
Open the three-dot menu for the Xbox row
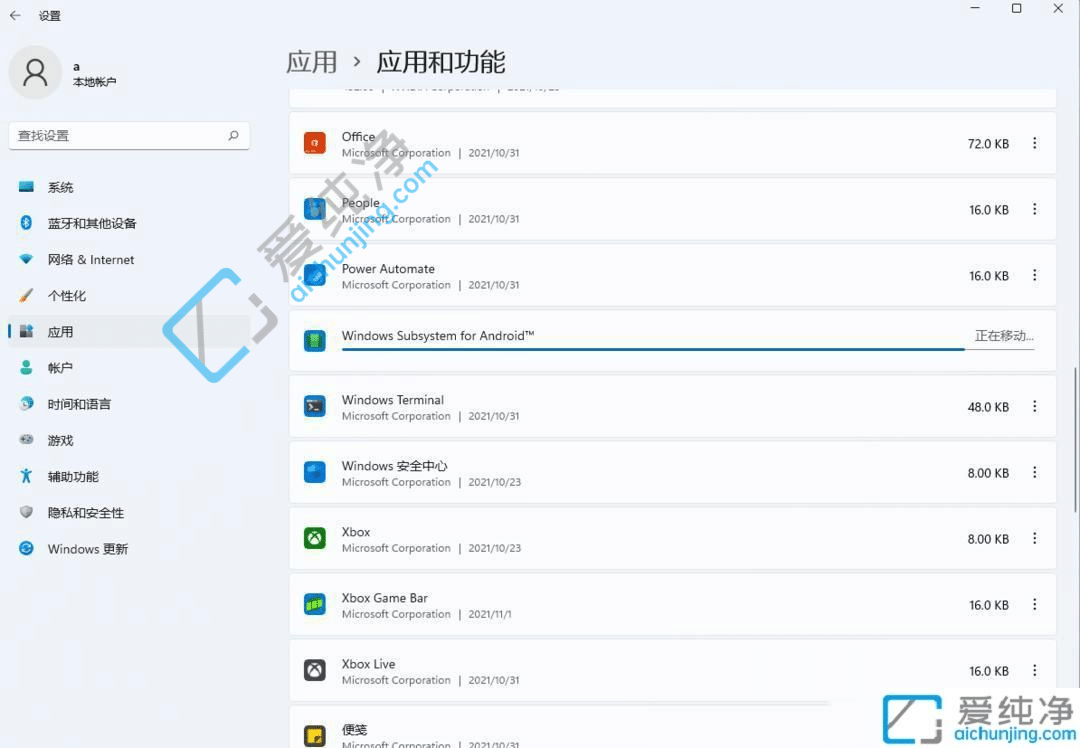coord(1035,539)
